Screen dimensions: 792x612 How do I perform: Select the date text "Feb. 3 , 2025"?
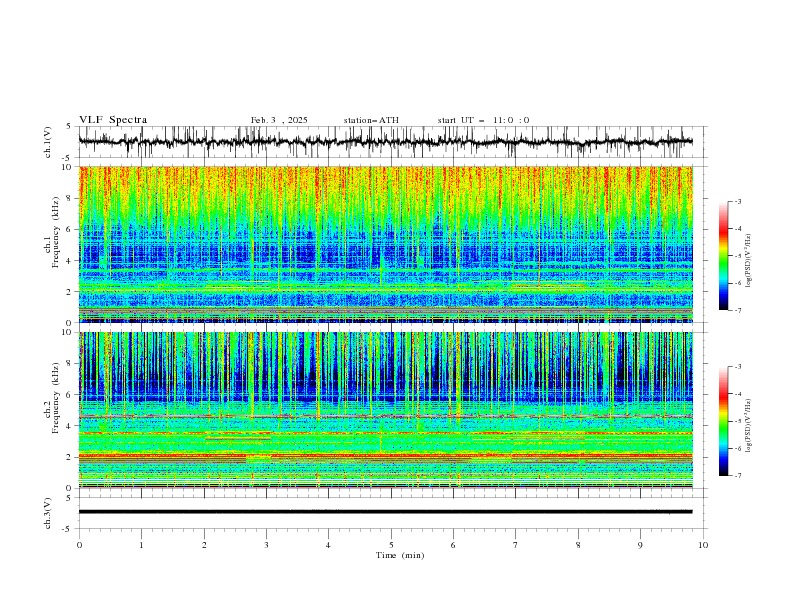click(x=279, y=120)
